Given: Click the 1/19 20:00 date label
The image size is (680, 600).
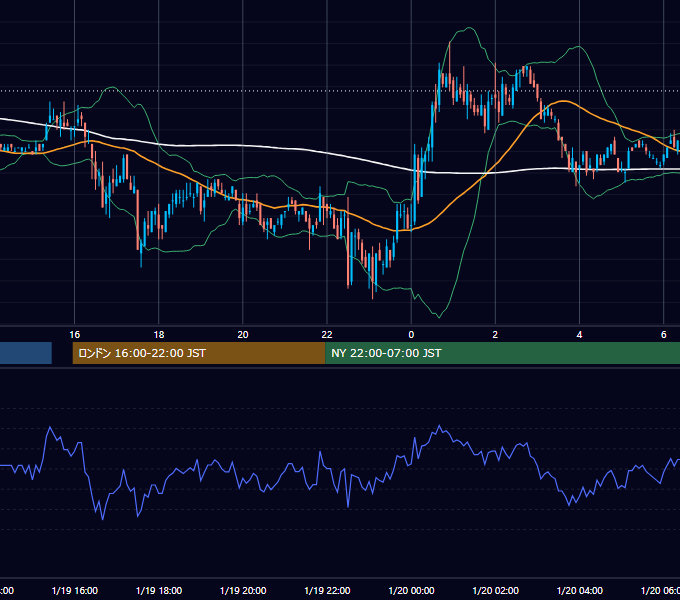Looking at the screenshot, I should tap(243, 590).
